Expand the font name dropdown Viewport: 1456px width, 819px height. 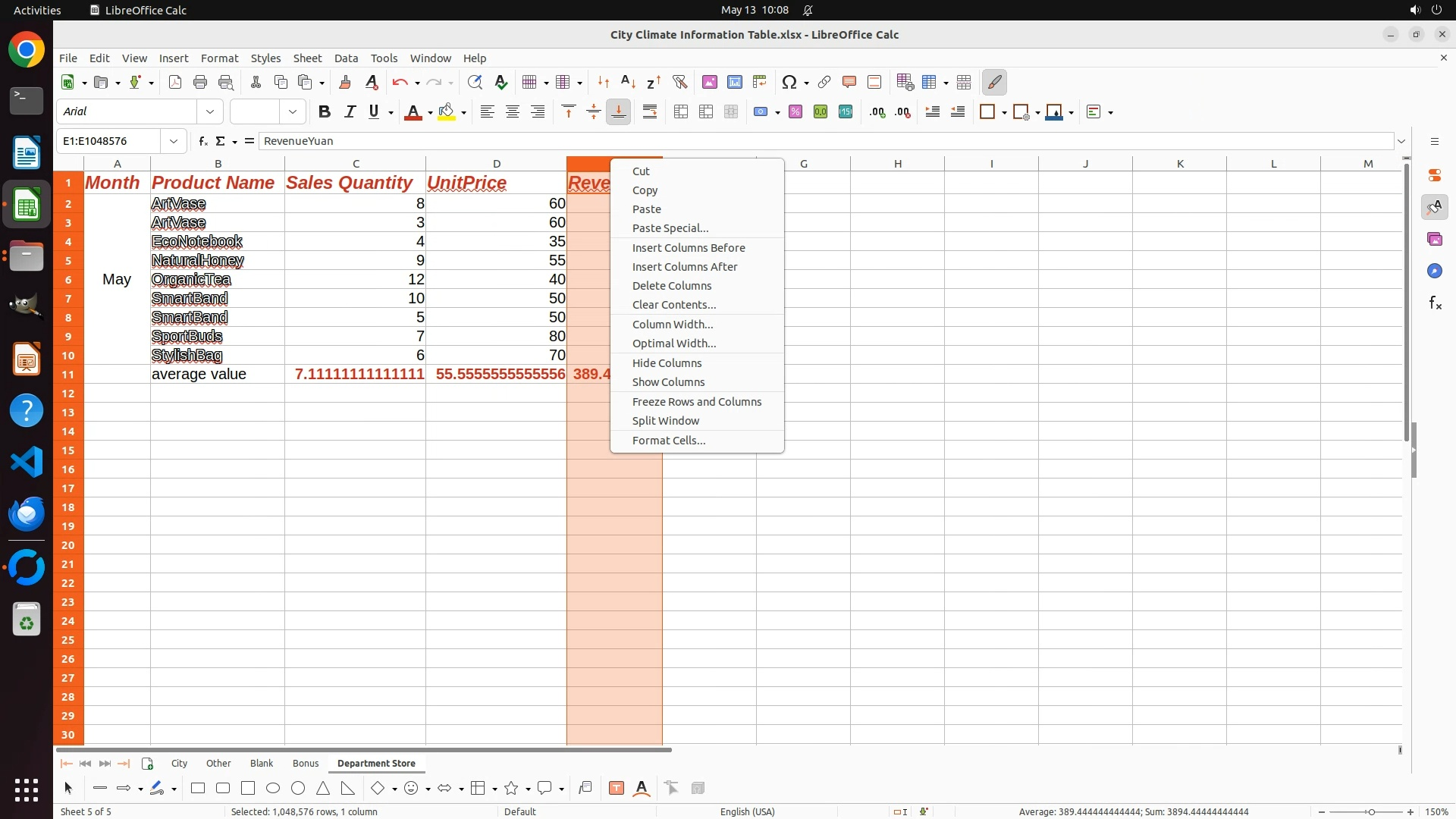[x=210, y=111]
